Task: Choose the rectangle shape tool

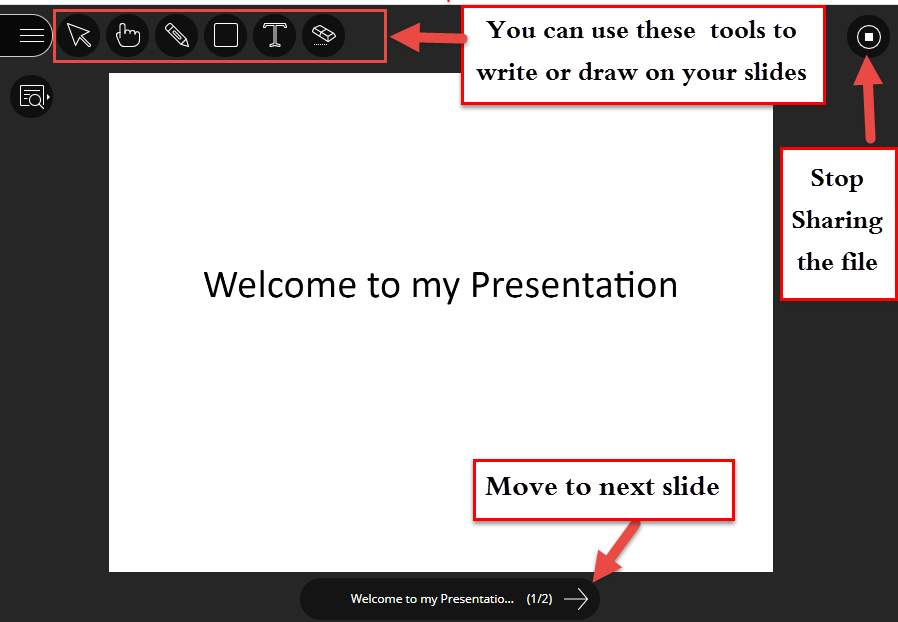Action: coord(225,35)
